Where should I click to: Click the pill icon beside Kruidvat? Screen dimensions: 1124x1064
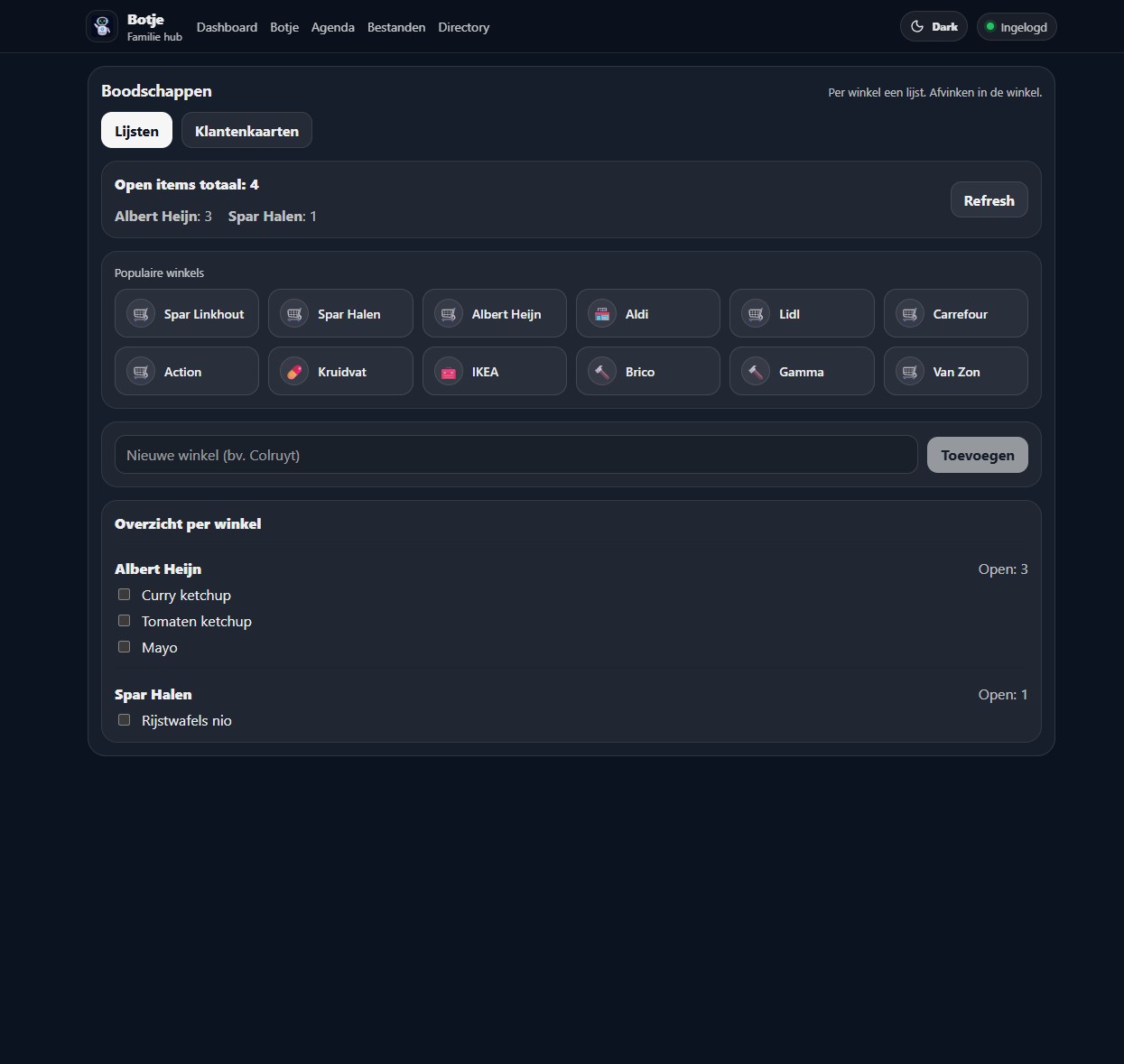[294, 372]
